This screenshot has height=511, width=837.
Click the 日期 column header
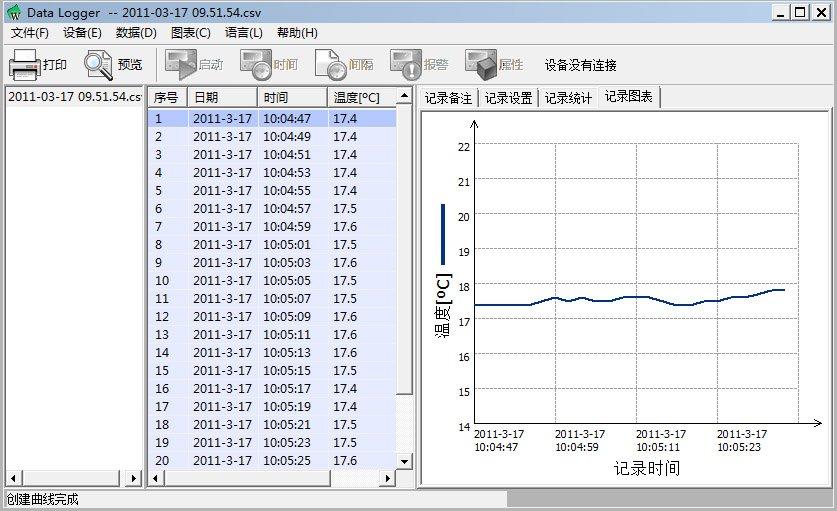click(x=223, y=98)
